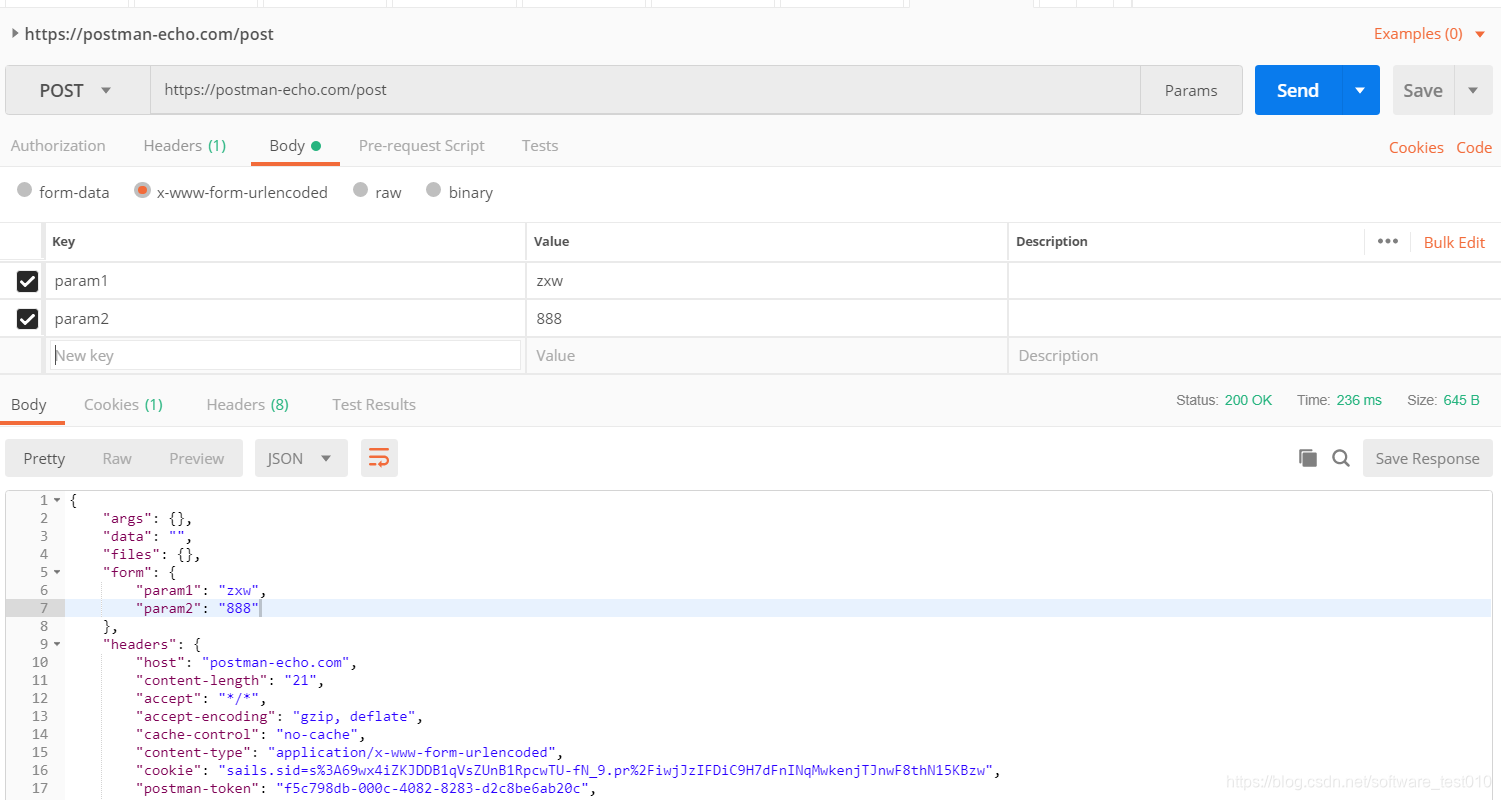Click the Save Response button
This screenshot has width=1501, height=800.
(x=1427, y=458)
